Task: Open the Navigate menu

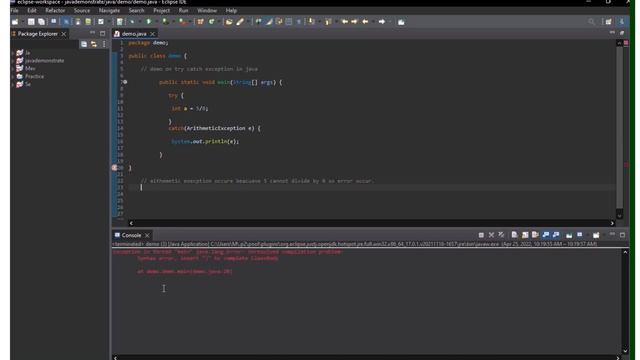Action: [x=109, y=11]
